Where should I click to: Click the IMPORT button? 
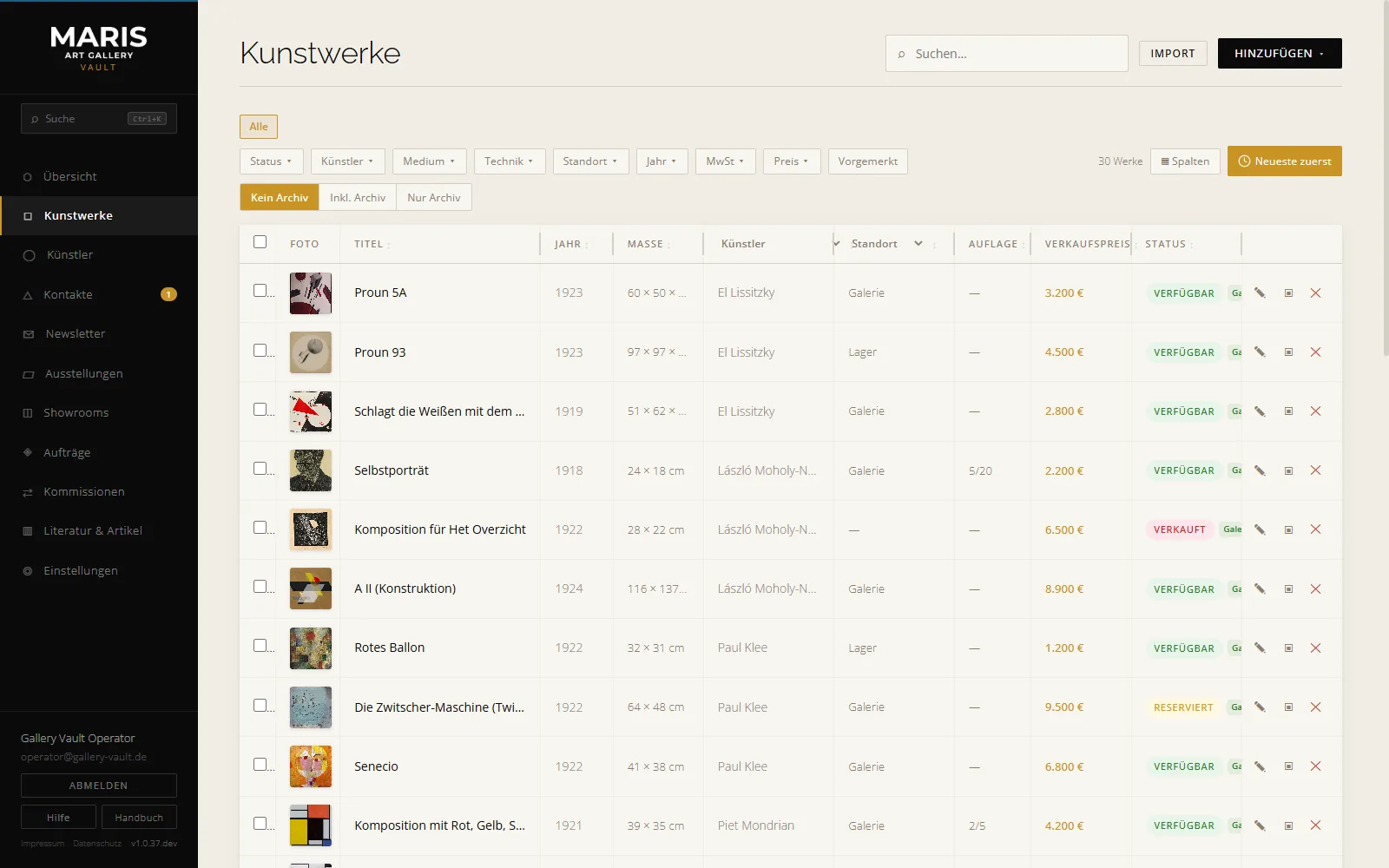[1173, 54]
